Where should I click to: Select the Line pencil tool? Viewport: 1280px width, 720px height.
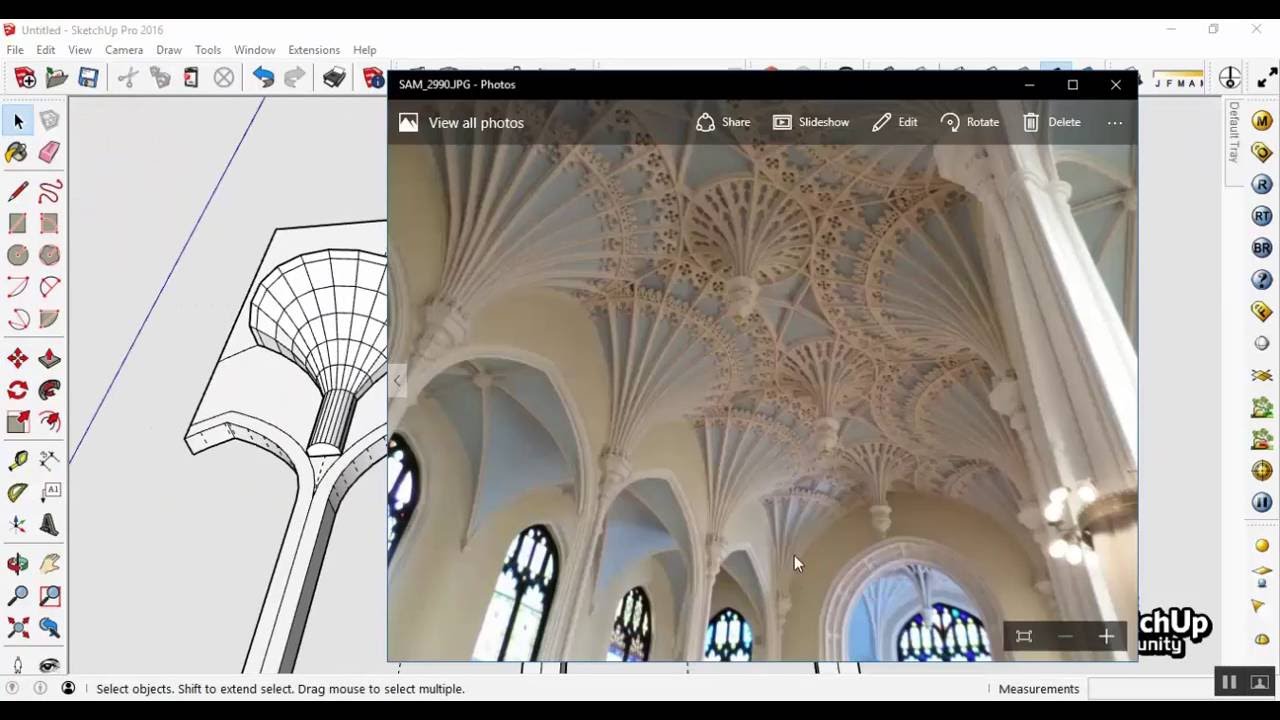click(x=18, y=192)
